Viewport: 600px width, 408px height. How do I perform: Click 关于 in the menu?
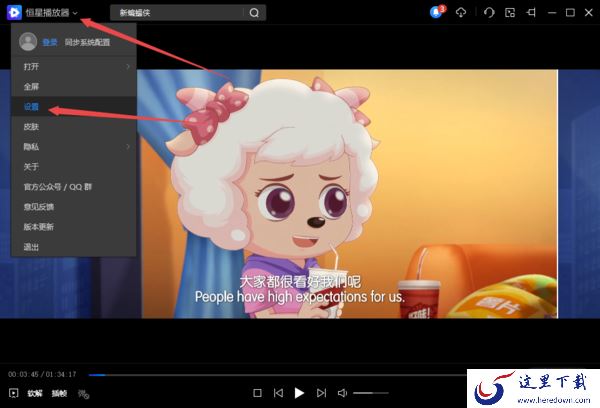74,166
